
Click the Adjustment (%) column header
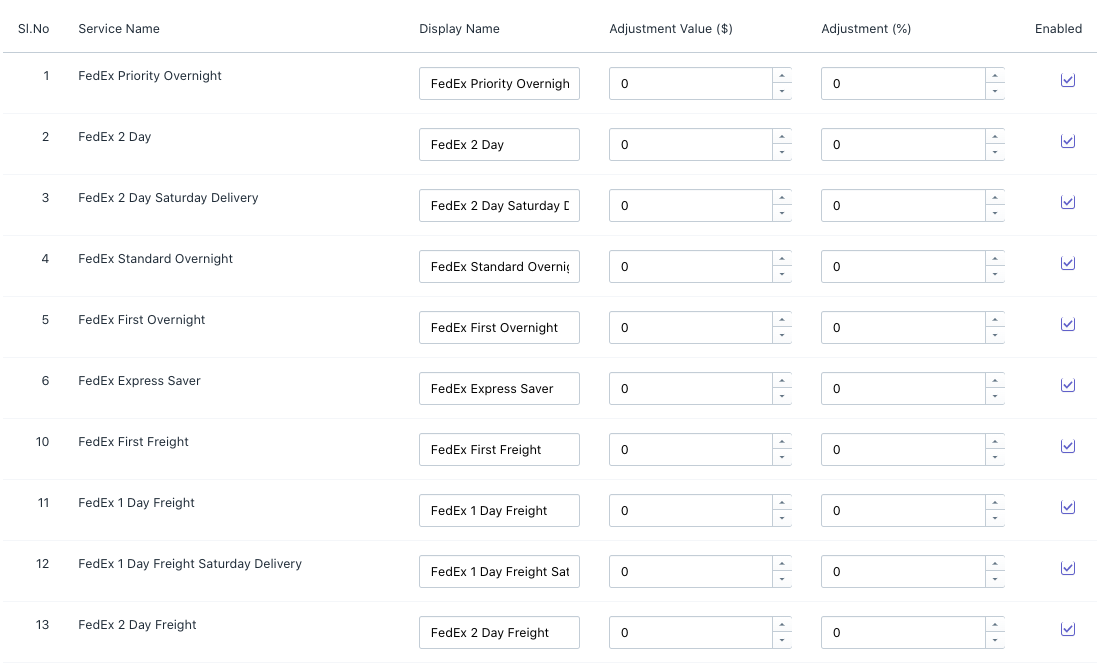tap(866, 29)
